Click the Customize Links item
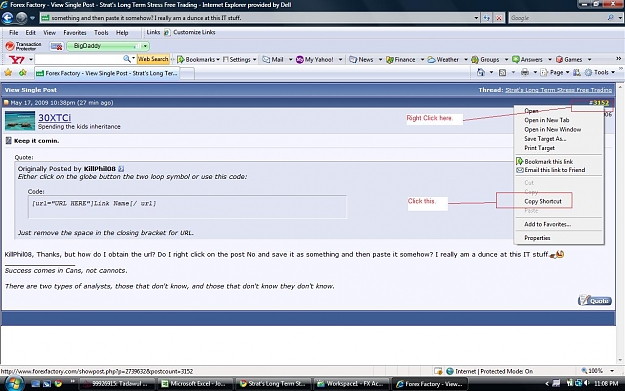The height and width of the screenshot is (391, 625). click(190, 32)
